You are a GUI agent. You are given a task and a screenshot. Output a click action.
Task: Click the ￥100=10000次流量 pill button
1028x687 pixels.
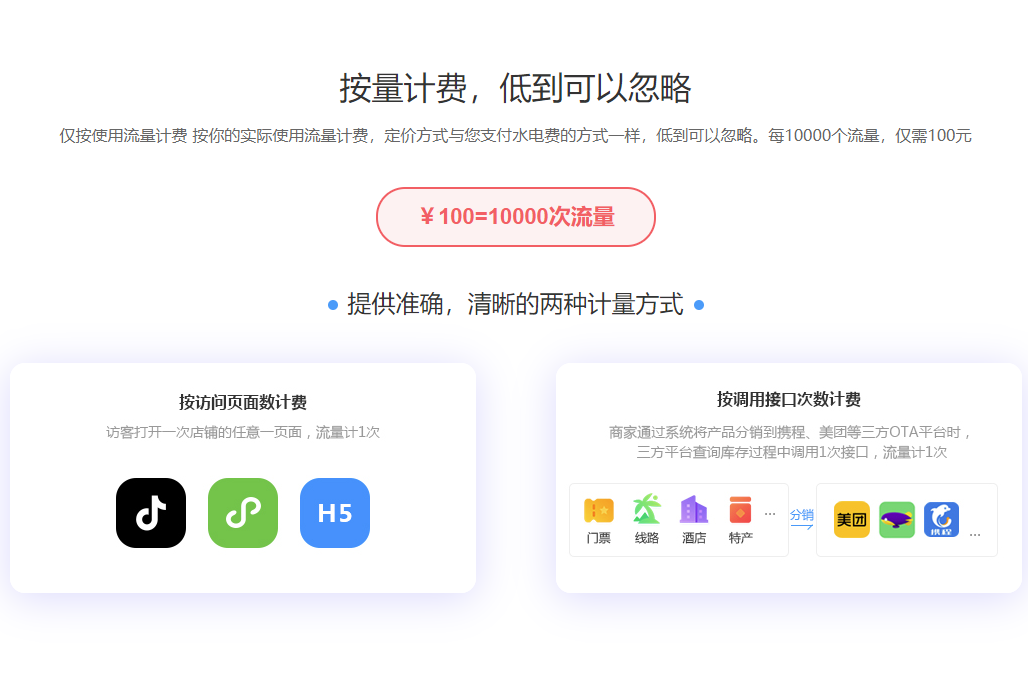[516, 217]
